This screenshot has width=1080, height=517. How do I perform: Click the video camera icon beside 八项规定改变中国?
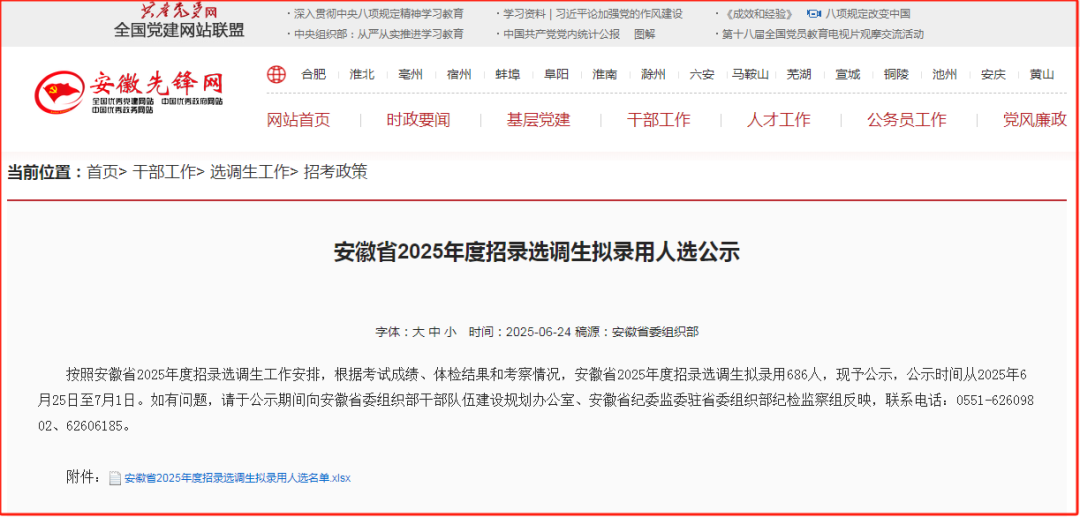(x=815, y=14)
